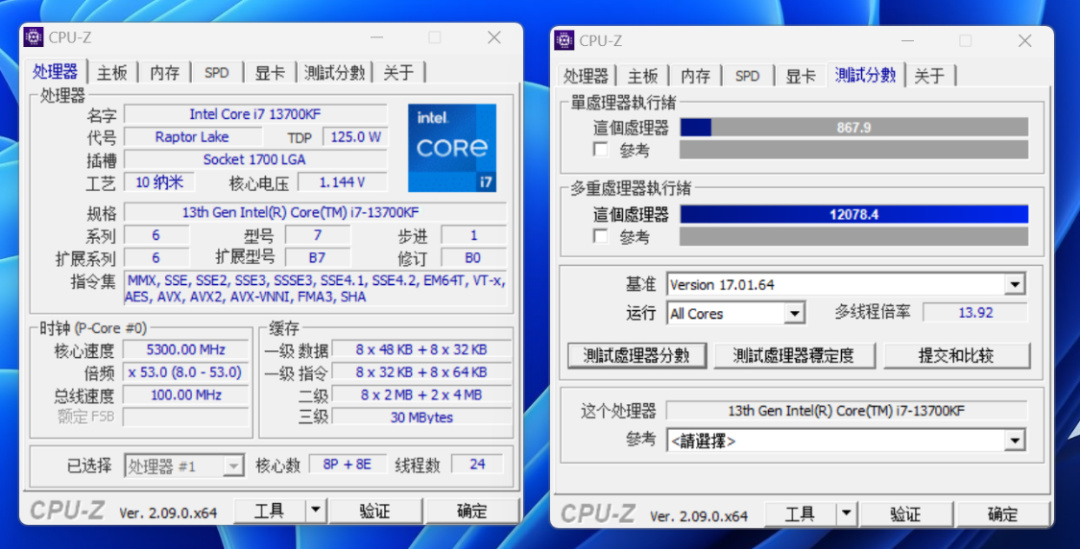Open 关于 tab in right window
1080x549 pixels.
pyautogui.click(x=929, y=76)
